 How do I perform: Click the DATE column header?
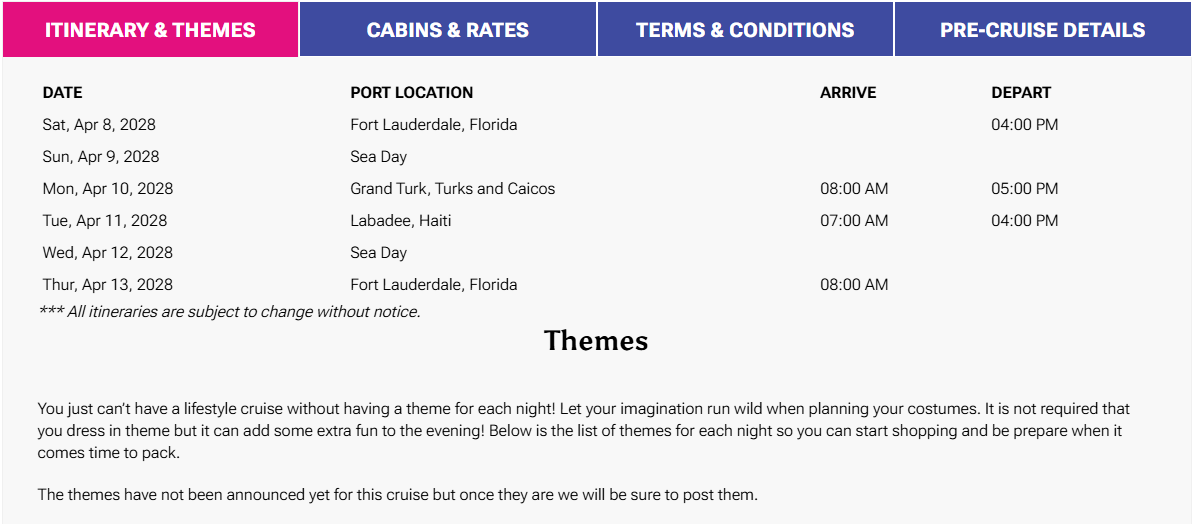tap(62, 93)
